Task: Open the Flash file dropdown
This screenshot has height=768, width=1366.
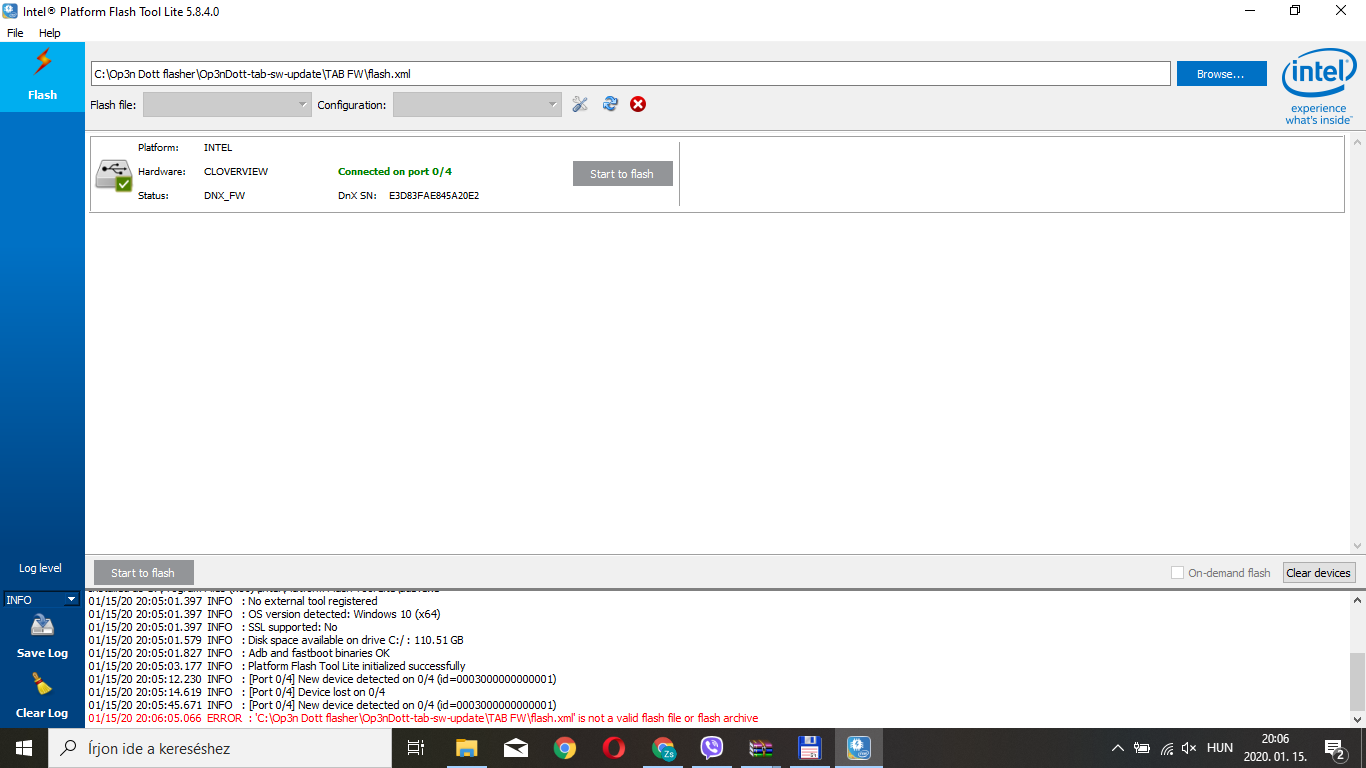Action: click(227, 104)
